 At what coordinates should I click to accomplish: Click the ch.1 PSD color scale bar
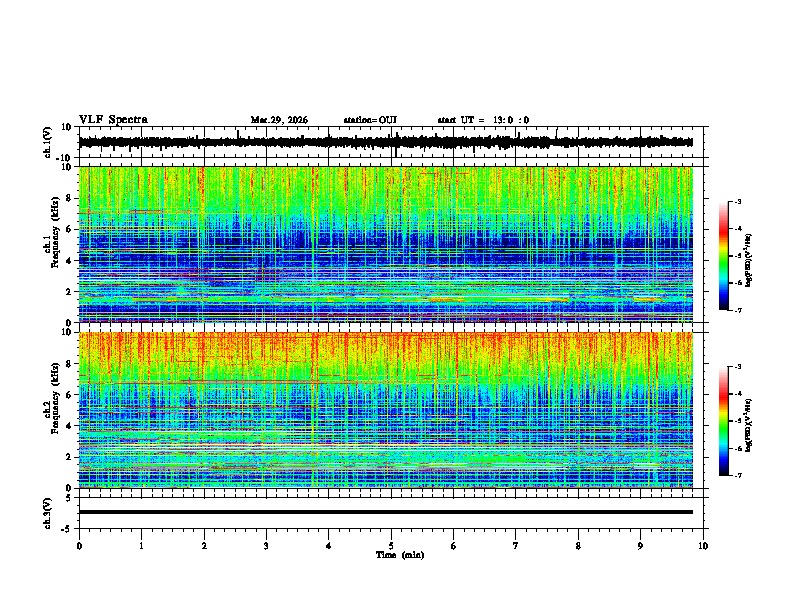tap(724, 256)
